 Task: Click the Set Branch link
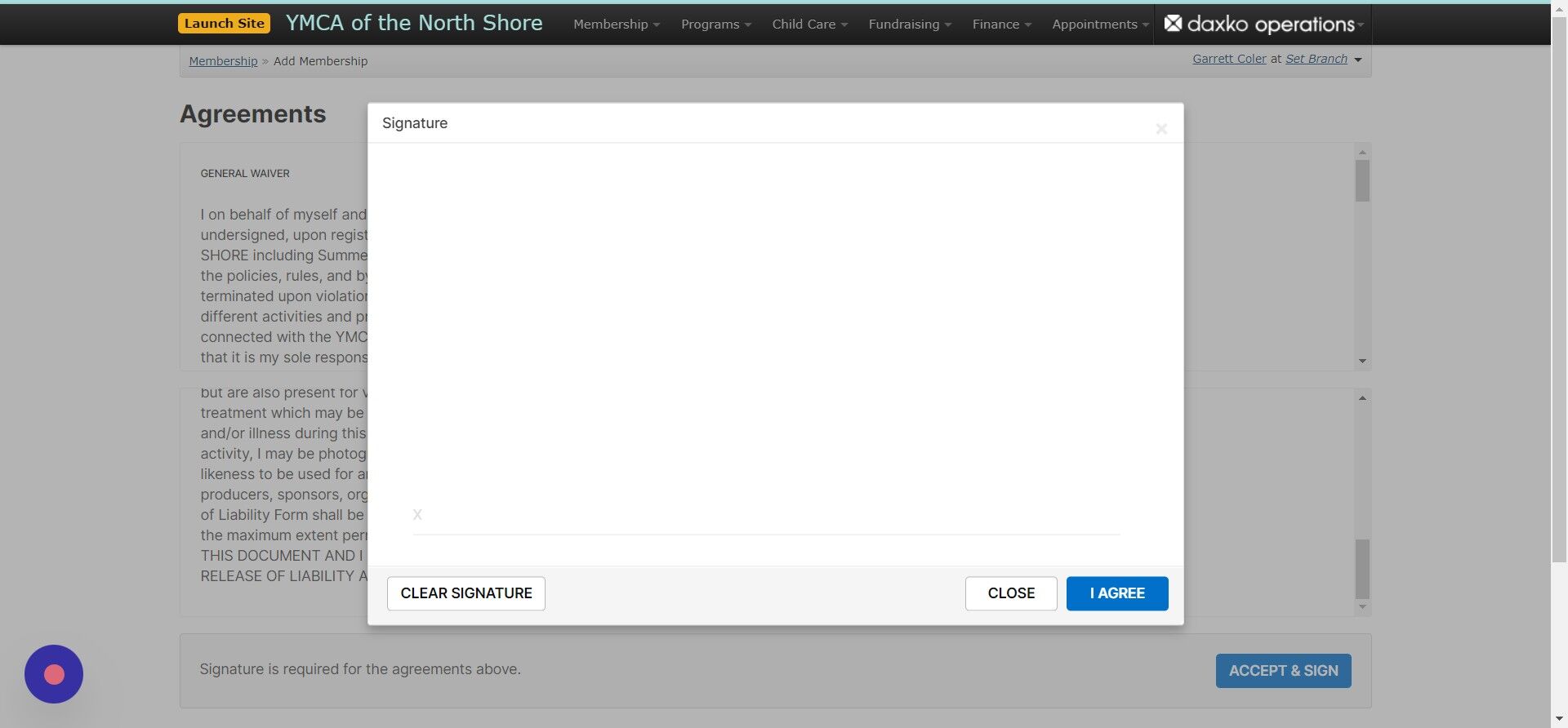coord(1316,59)
